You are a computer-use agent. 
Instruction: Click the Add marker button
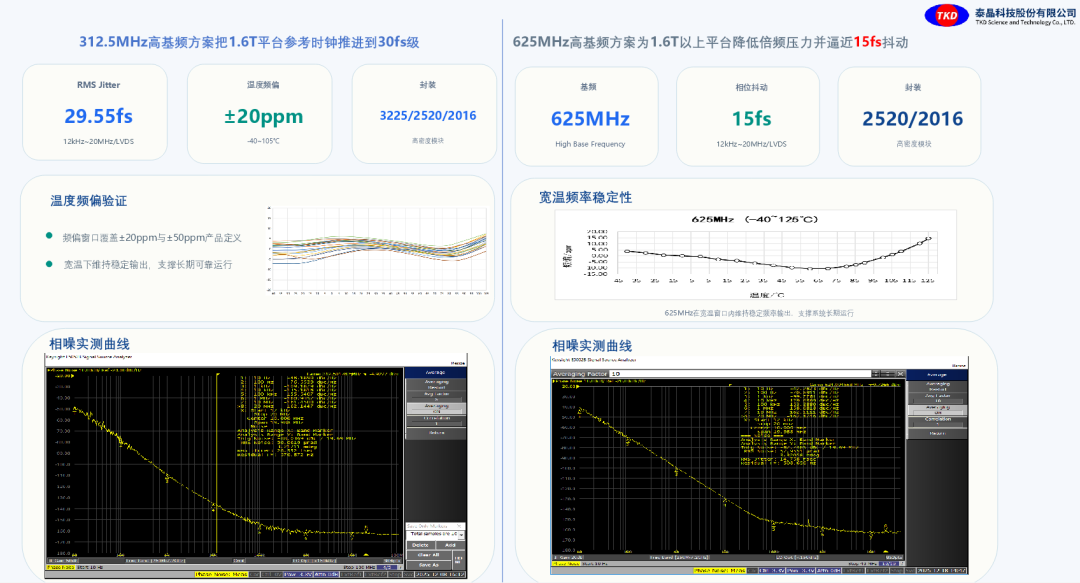click(450, 545)
